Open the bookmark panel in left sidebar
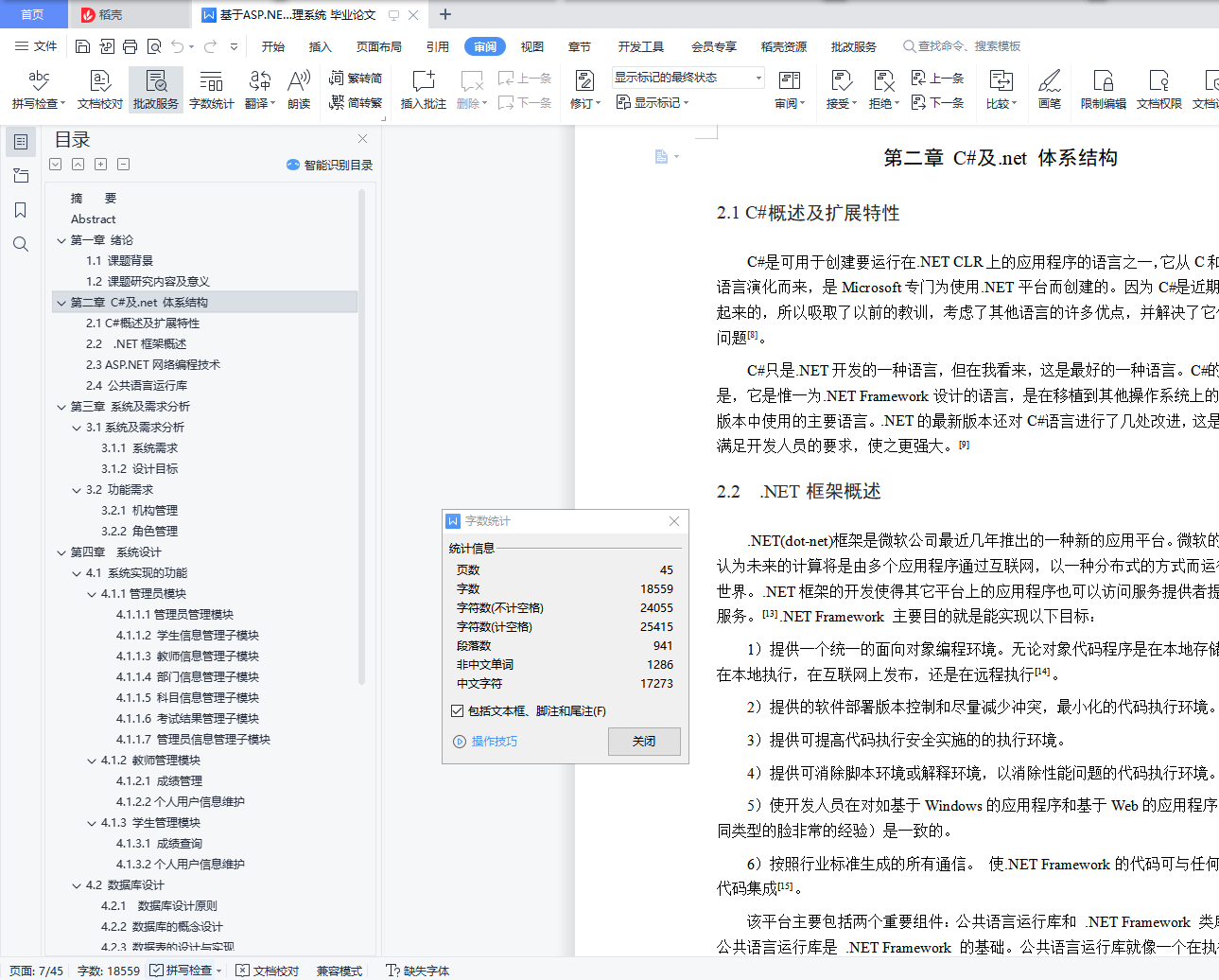 [x=21, y=210]
